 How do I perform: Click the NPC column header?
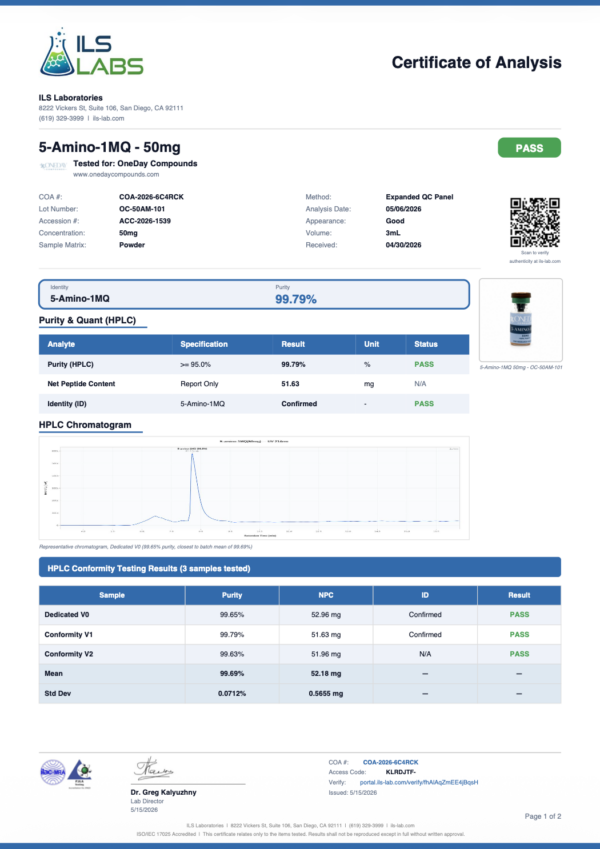click(325, 595)
